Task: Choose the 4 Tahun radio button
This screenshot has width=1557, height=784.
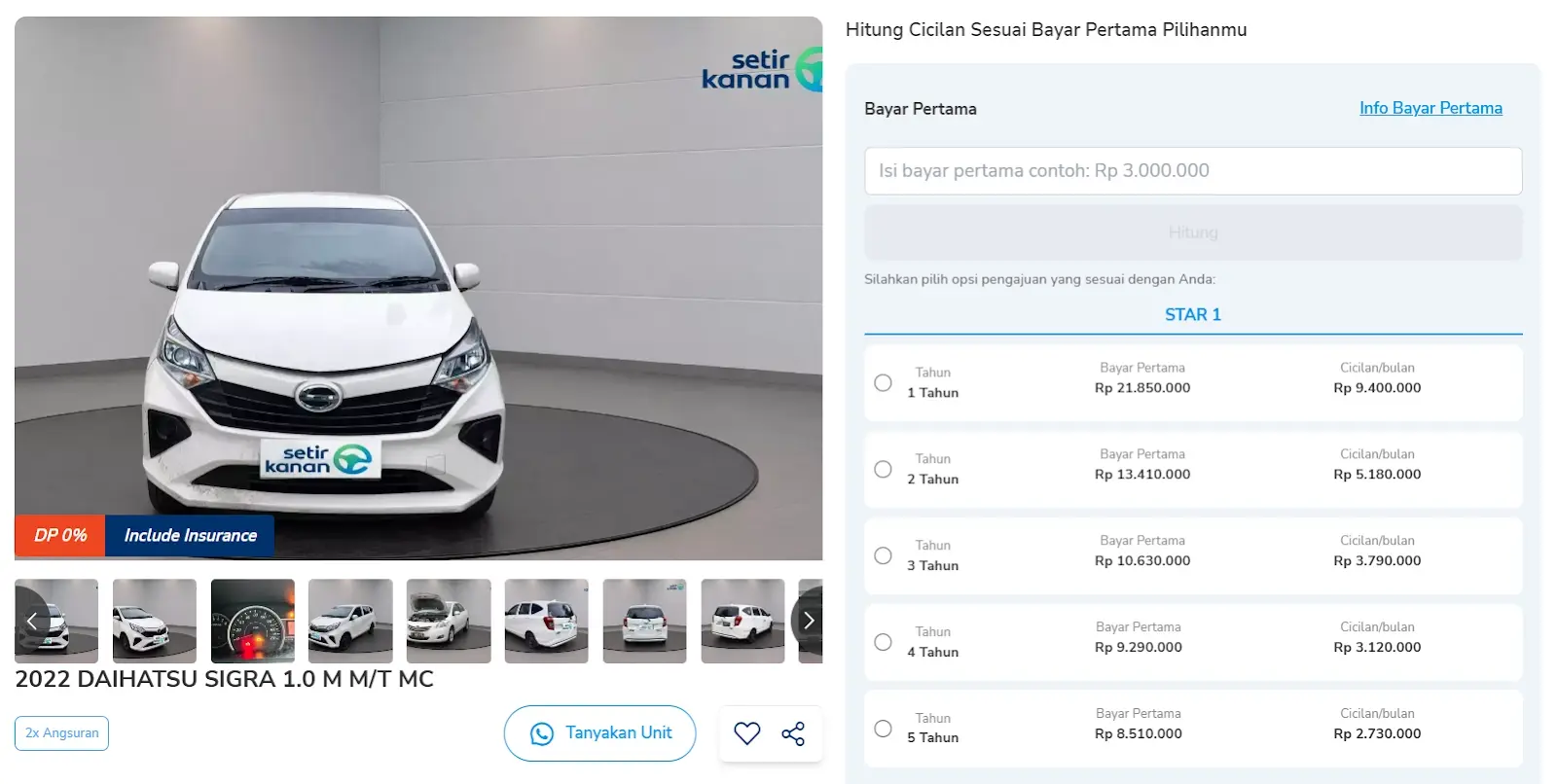Action: (x=883, y=643)
